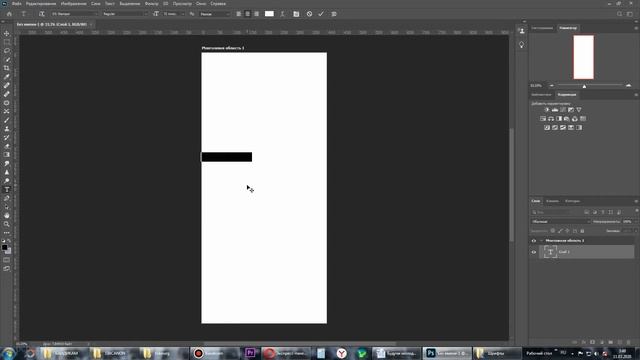Open the Редактирование menu
640x360 pixels.
click(x=41, y=4)
